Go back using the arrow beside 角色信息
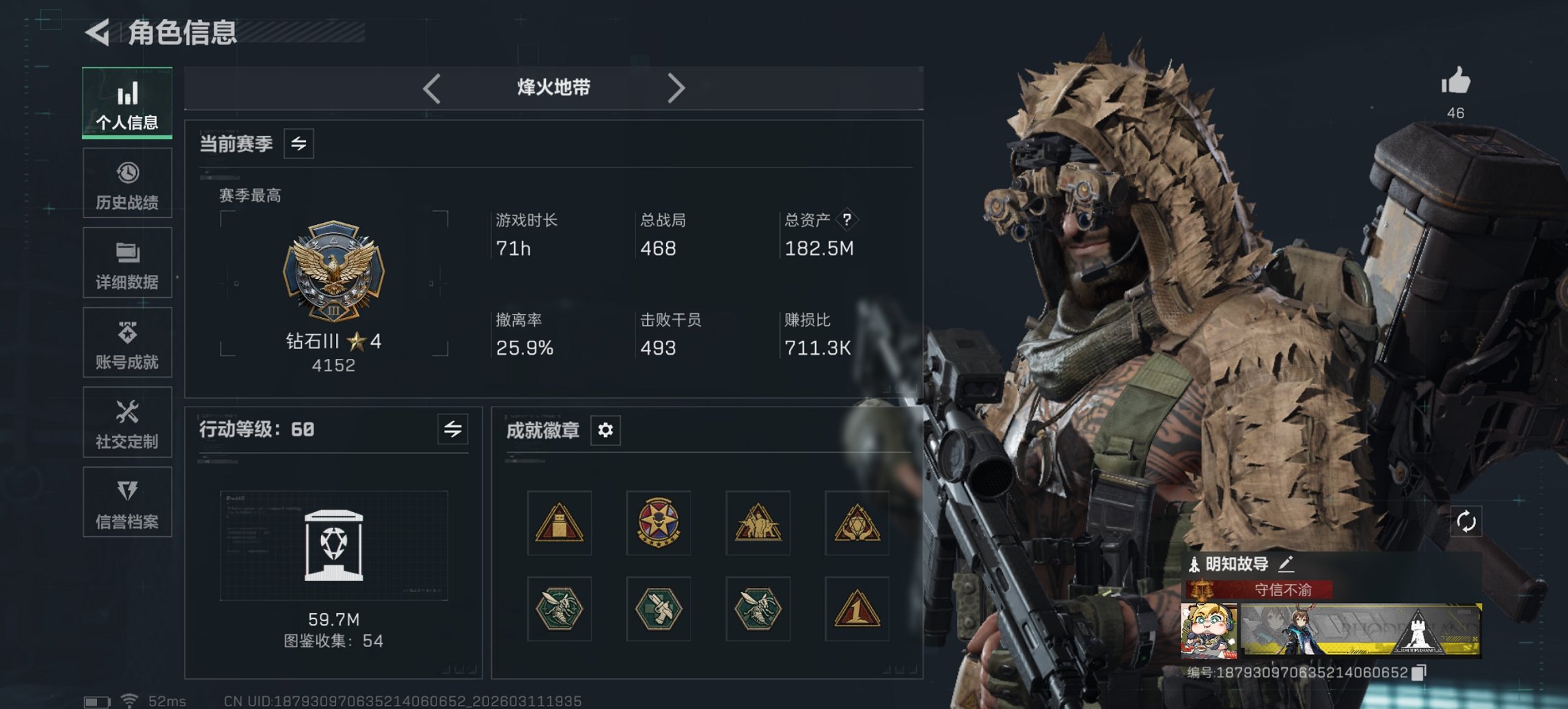1568x709 pixels. [98, 32]
